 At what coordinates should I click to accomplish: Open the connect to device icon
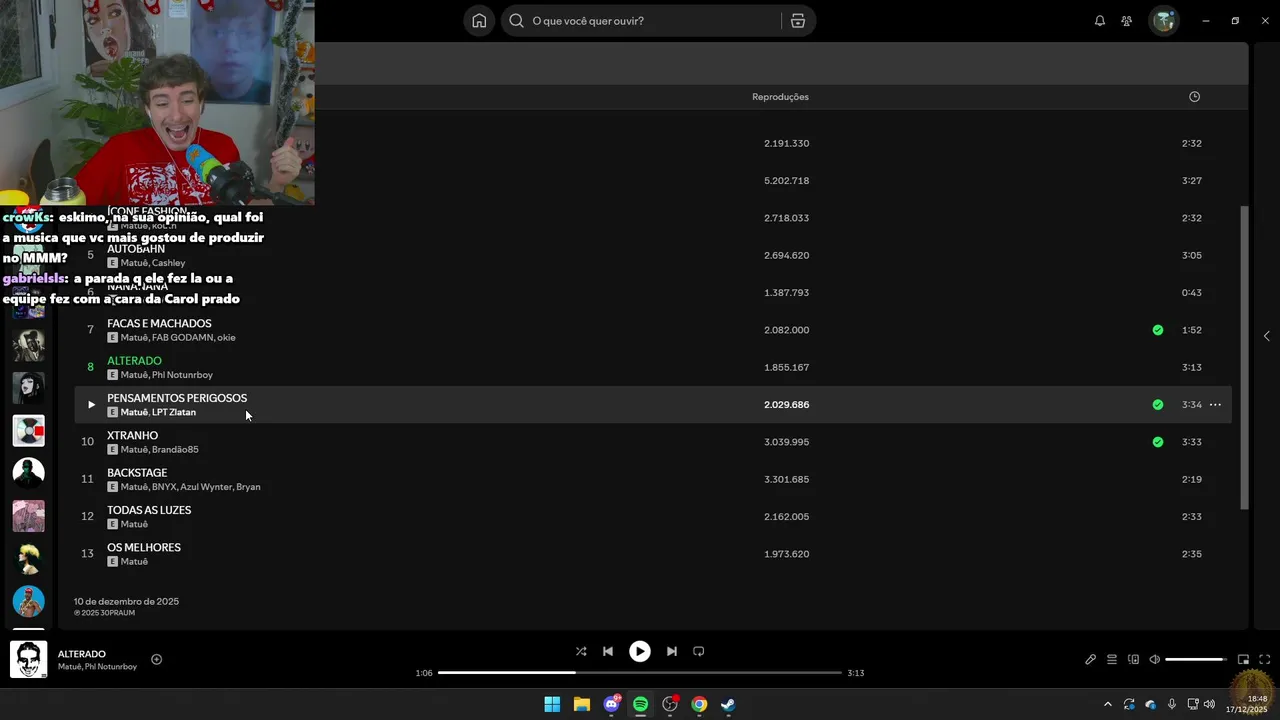click(x=1133, y=659)
